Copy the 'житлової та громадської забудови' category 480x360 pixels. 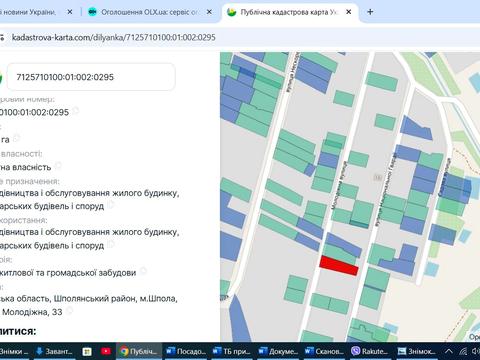143,271
